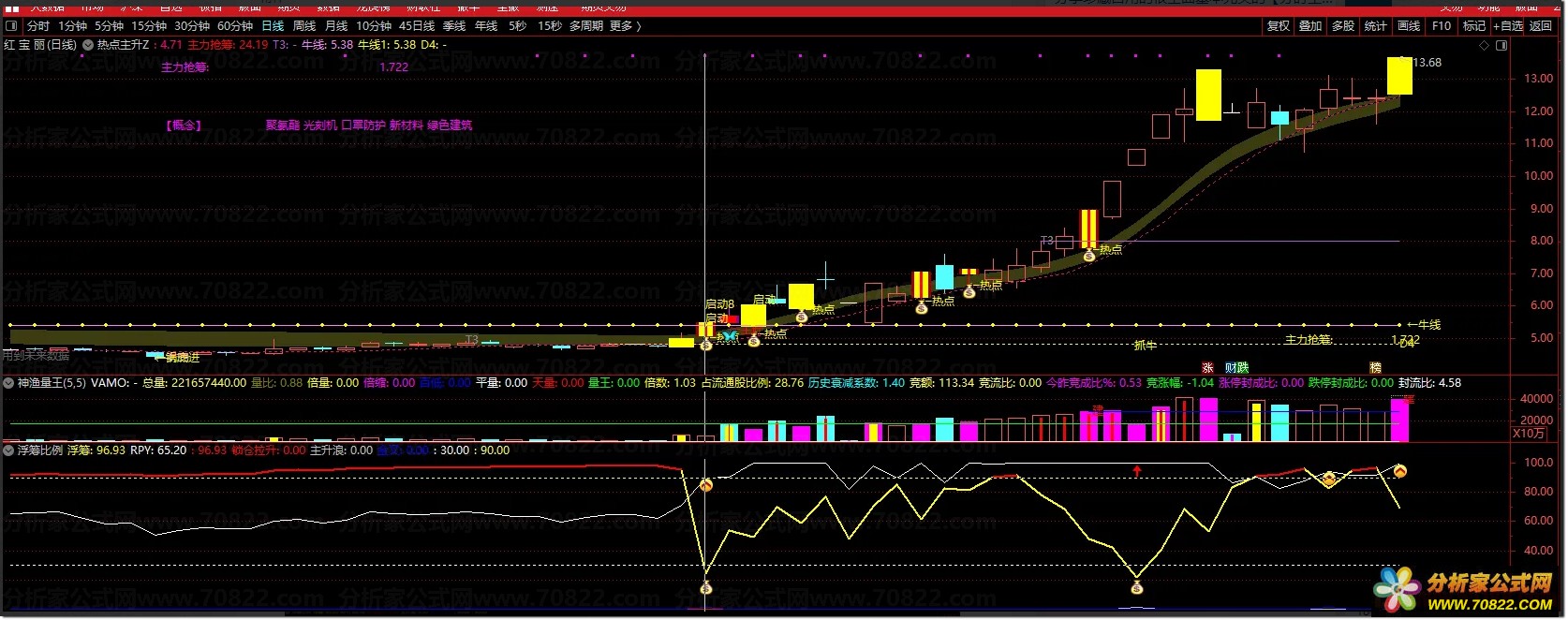The image size is (1568, 620).
Task: Click last magenta volume bar
Action: coord(1399,420)
